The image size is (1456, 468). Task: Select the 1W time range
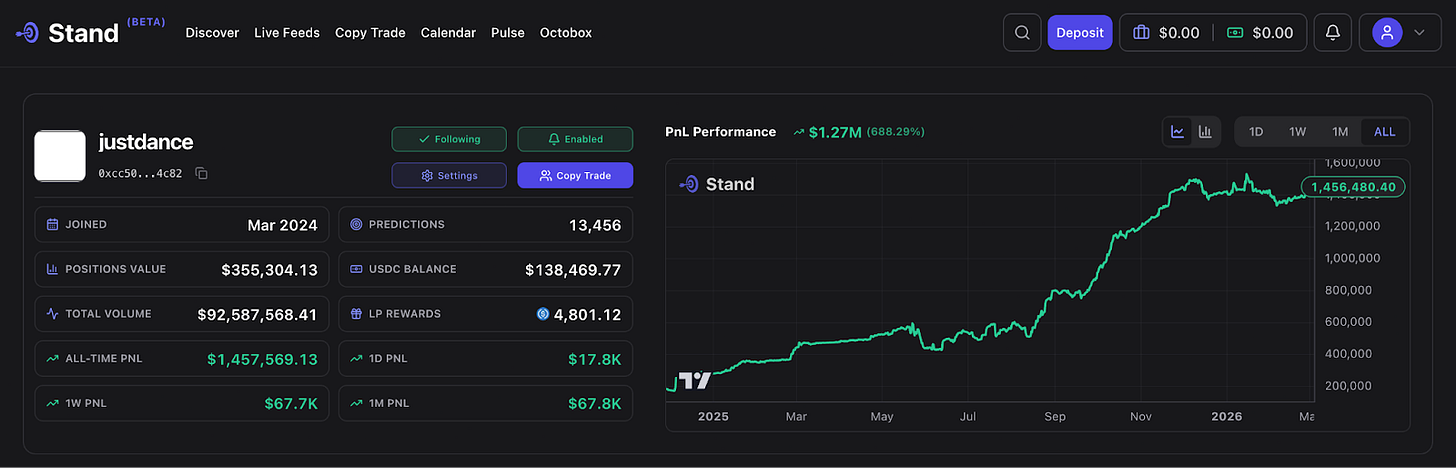click(1297, 132)
